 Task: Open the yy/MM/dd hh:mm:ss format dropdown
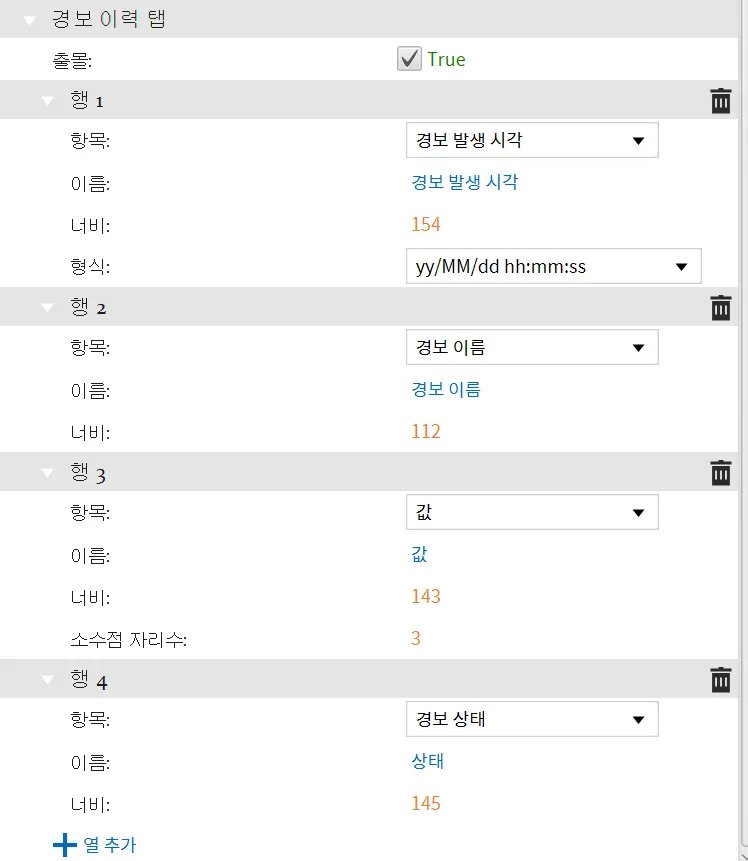553,267
